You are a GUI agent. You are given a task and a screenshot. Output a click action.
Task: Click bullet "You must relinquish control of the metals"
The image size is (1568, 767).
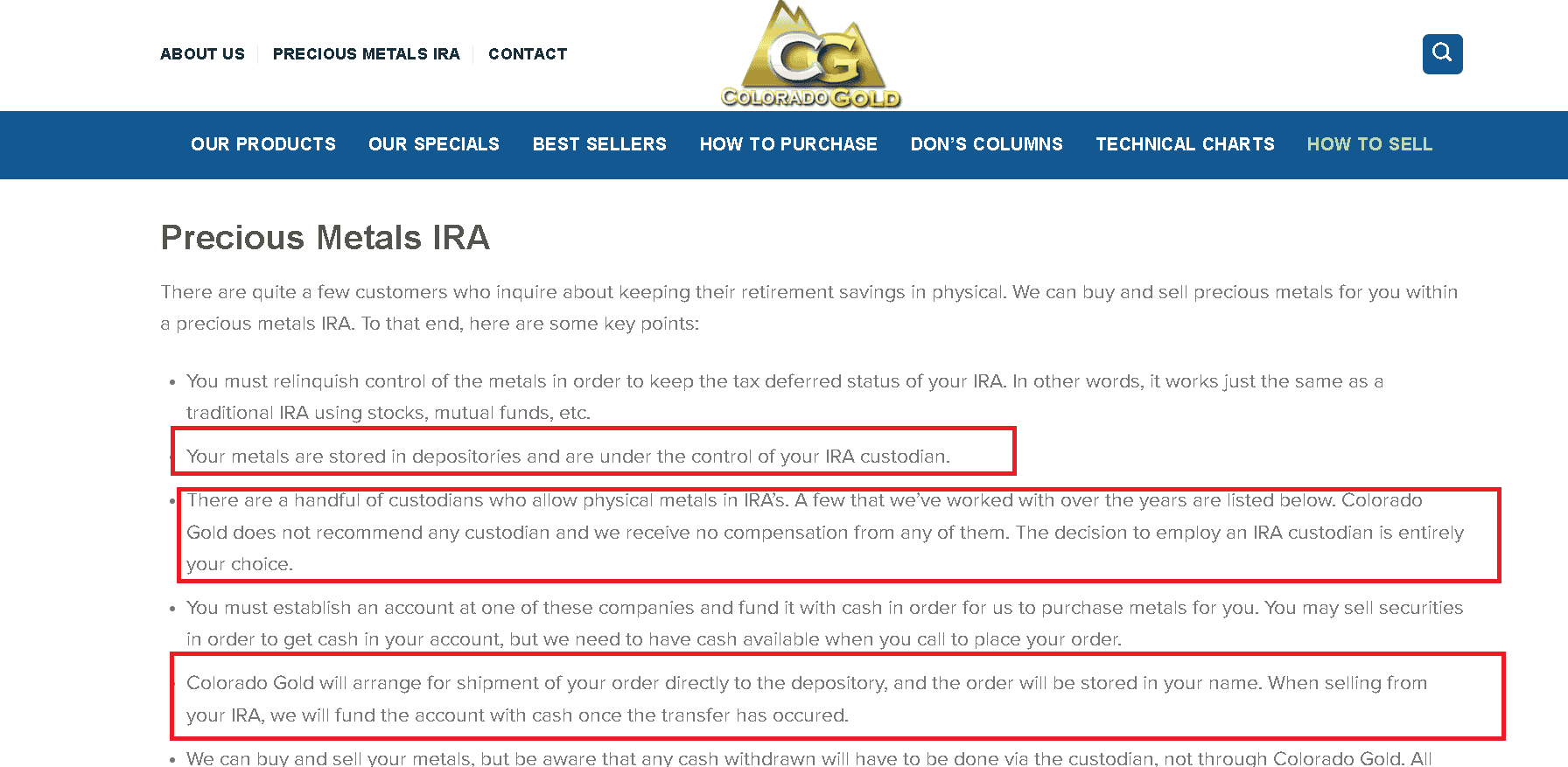coord(785,397)
